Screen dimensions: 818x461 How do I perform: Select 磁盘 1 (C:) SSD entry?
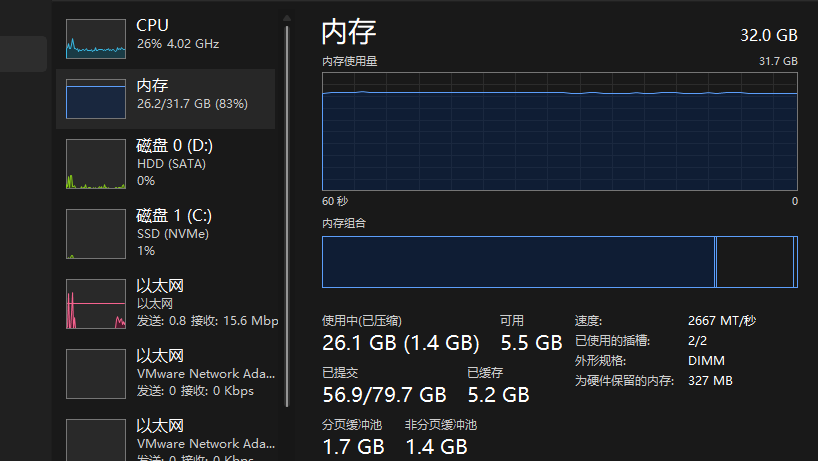pyautogui.click(x=165, y=233)
